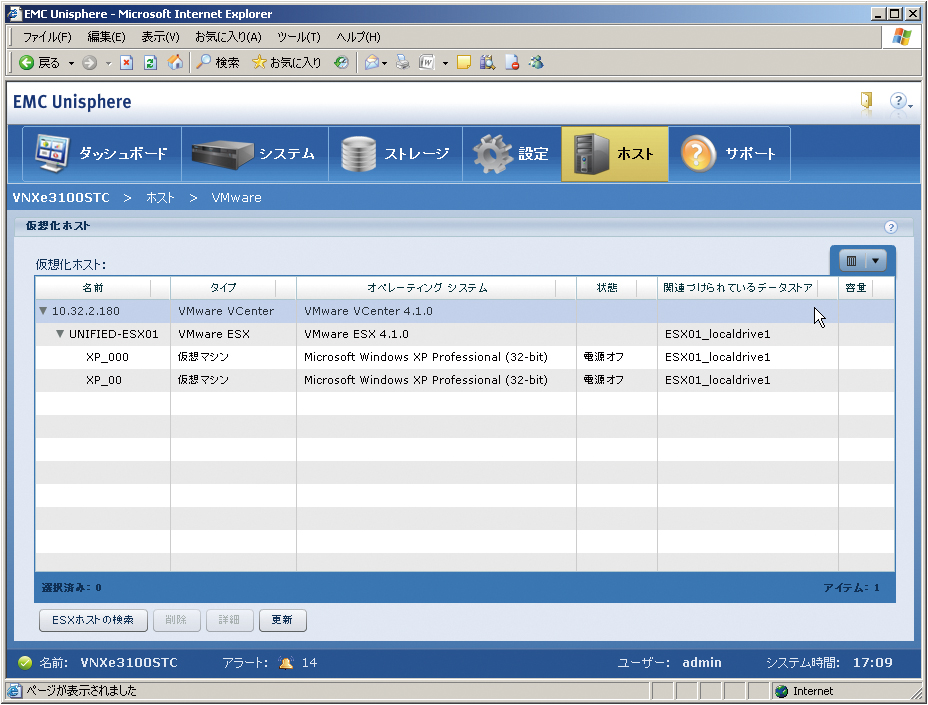The width and height of the screenshot is (928, 705).
Task: Click ESX01_localdrive1 in UNIFIED-ESX01 row
Action: click(x=717, y=334)
